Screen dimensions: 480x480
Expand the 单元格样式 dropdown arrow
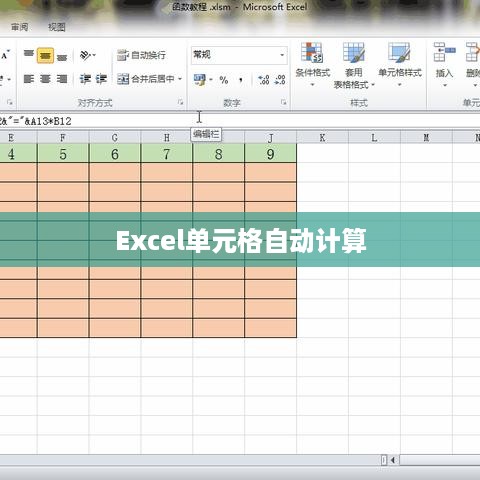click(x=400, y=85)
